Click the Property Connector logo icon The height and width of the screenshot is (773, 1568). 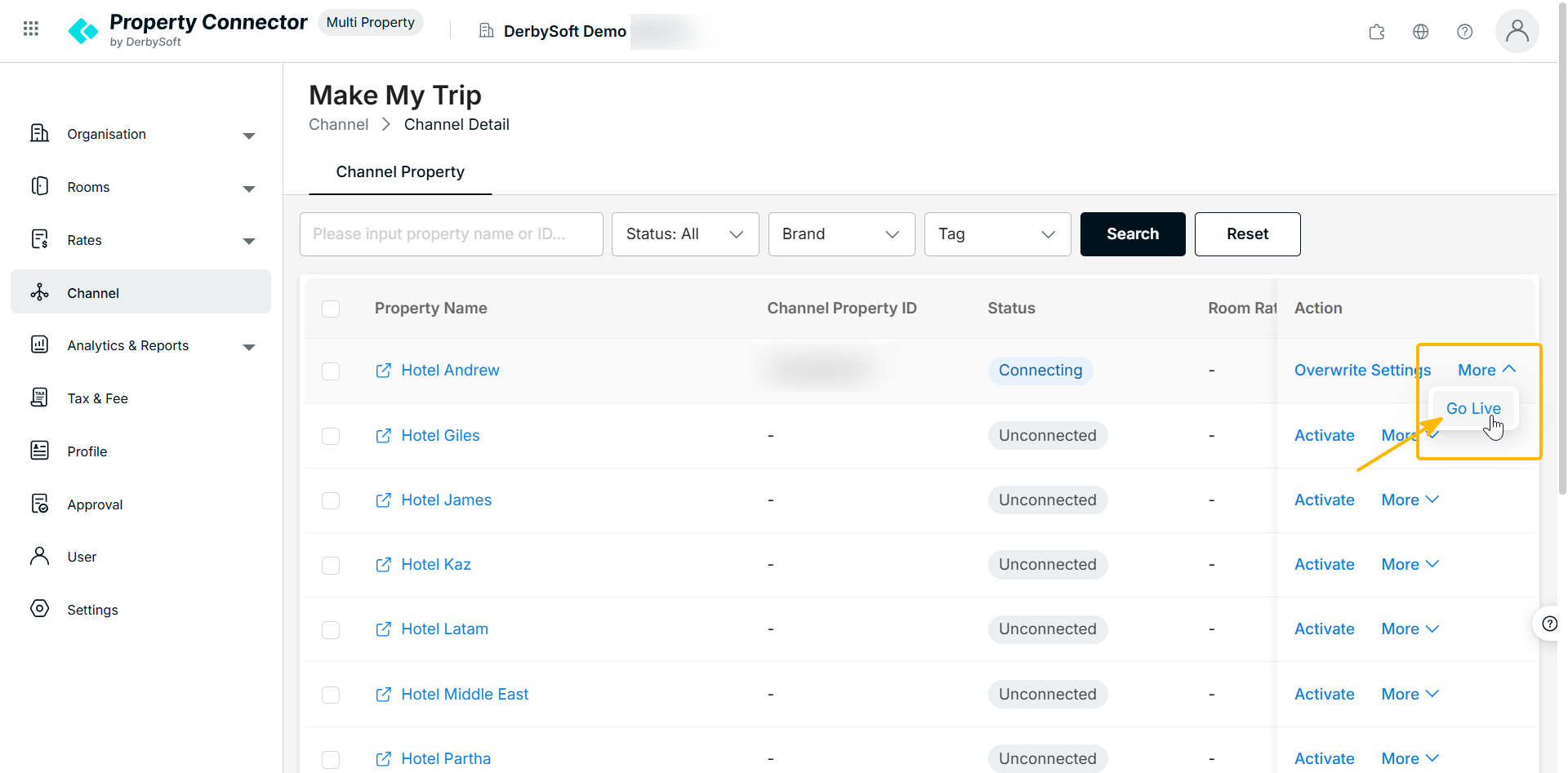point(83,31)
